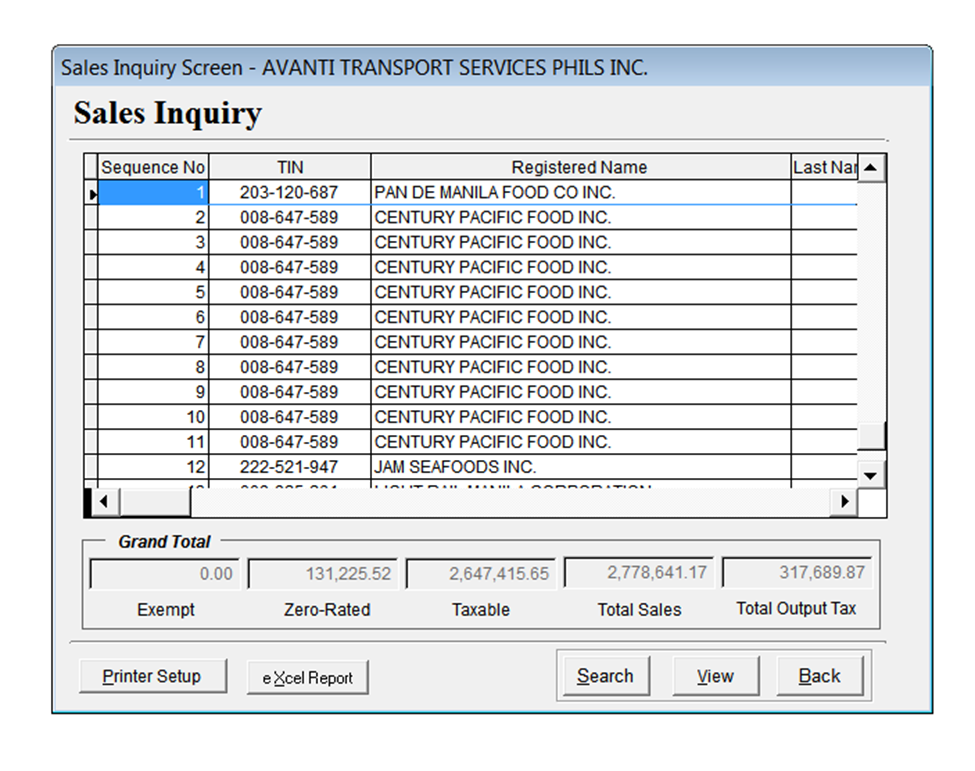Click the row selector for sequence 1

click(91, 193)
